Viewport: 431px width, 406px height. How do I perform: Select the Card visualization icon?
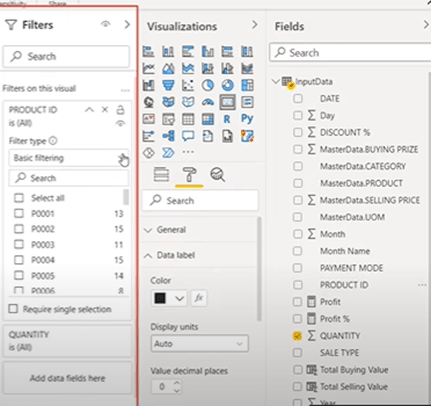coord(227,102)
